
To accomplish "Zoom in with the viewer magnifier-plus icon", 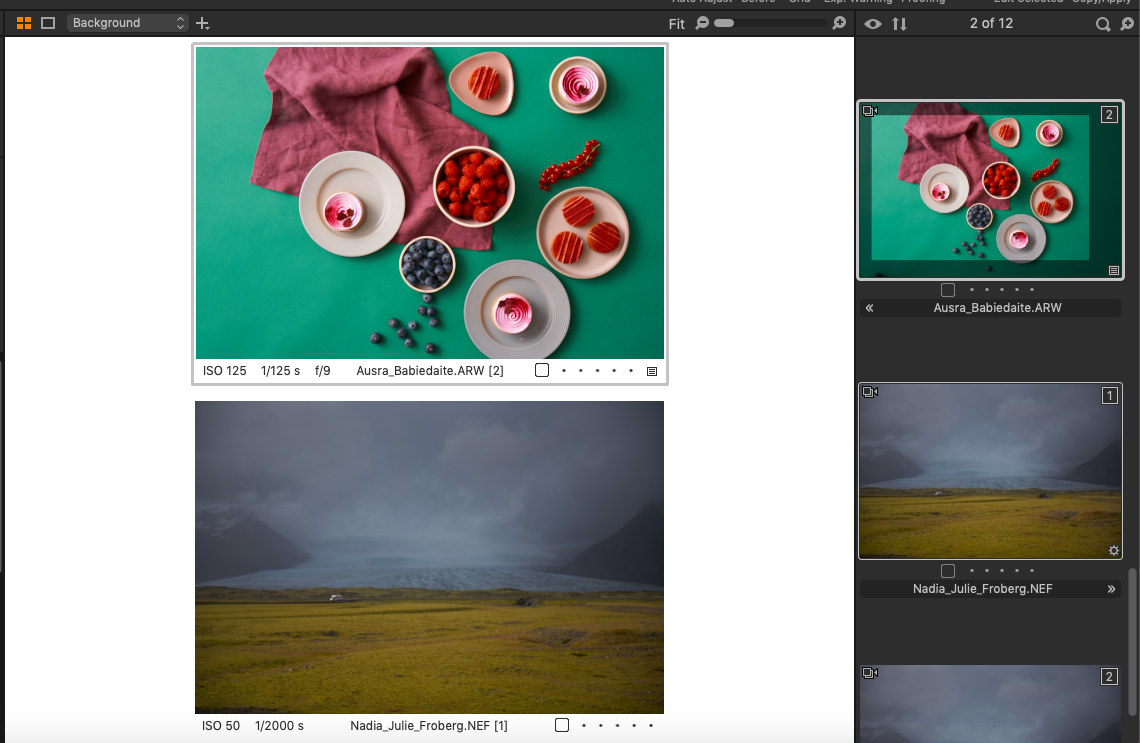I will [x=839, y=23].
